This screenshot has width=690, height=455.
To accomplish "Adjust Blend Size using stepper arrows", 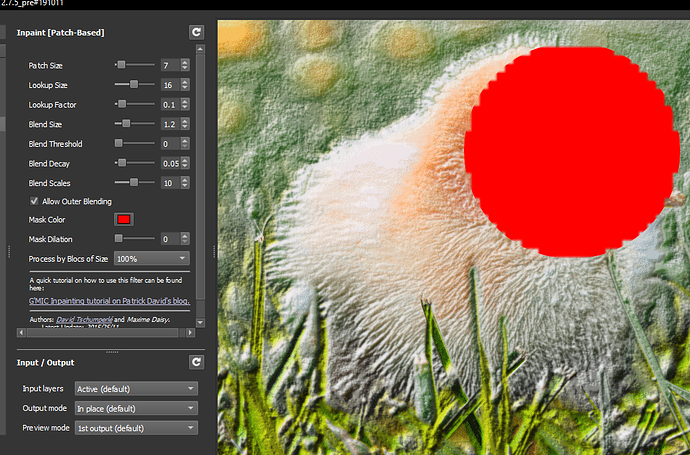I will coord(185,124).
